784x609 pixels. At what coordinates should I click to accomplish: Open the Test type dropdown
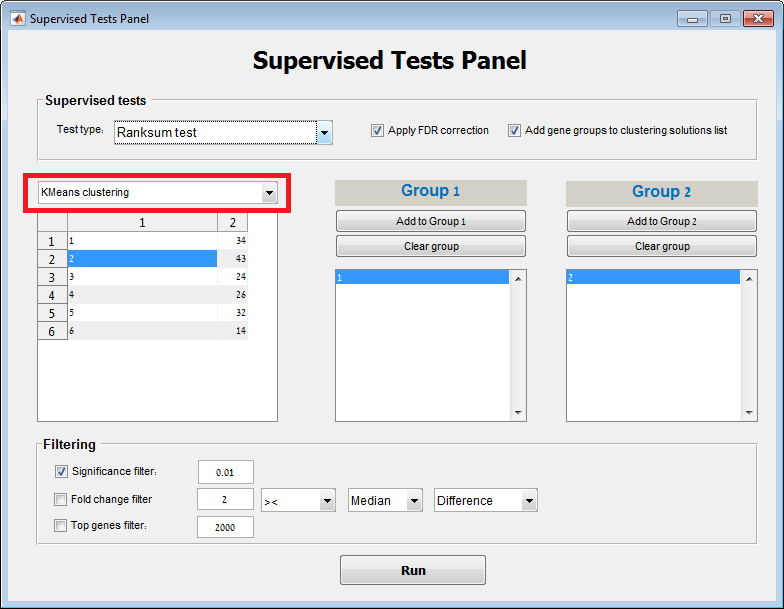(324, 132)
